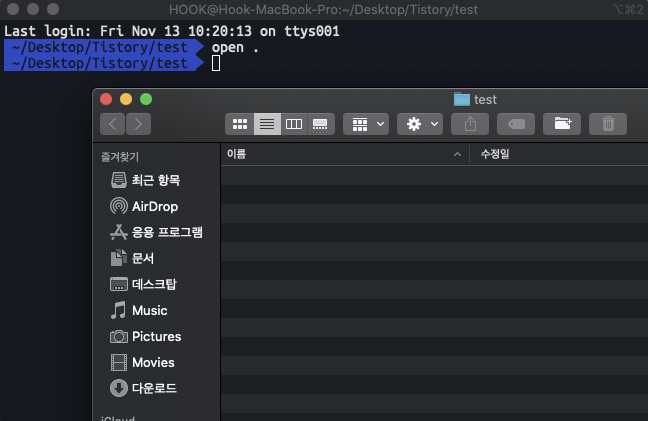Minimize the Finder window with yellow button
Image resolution: width=648 pixels, height=421 pixels.
click(x=126, y=99)
